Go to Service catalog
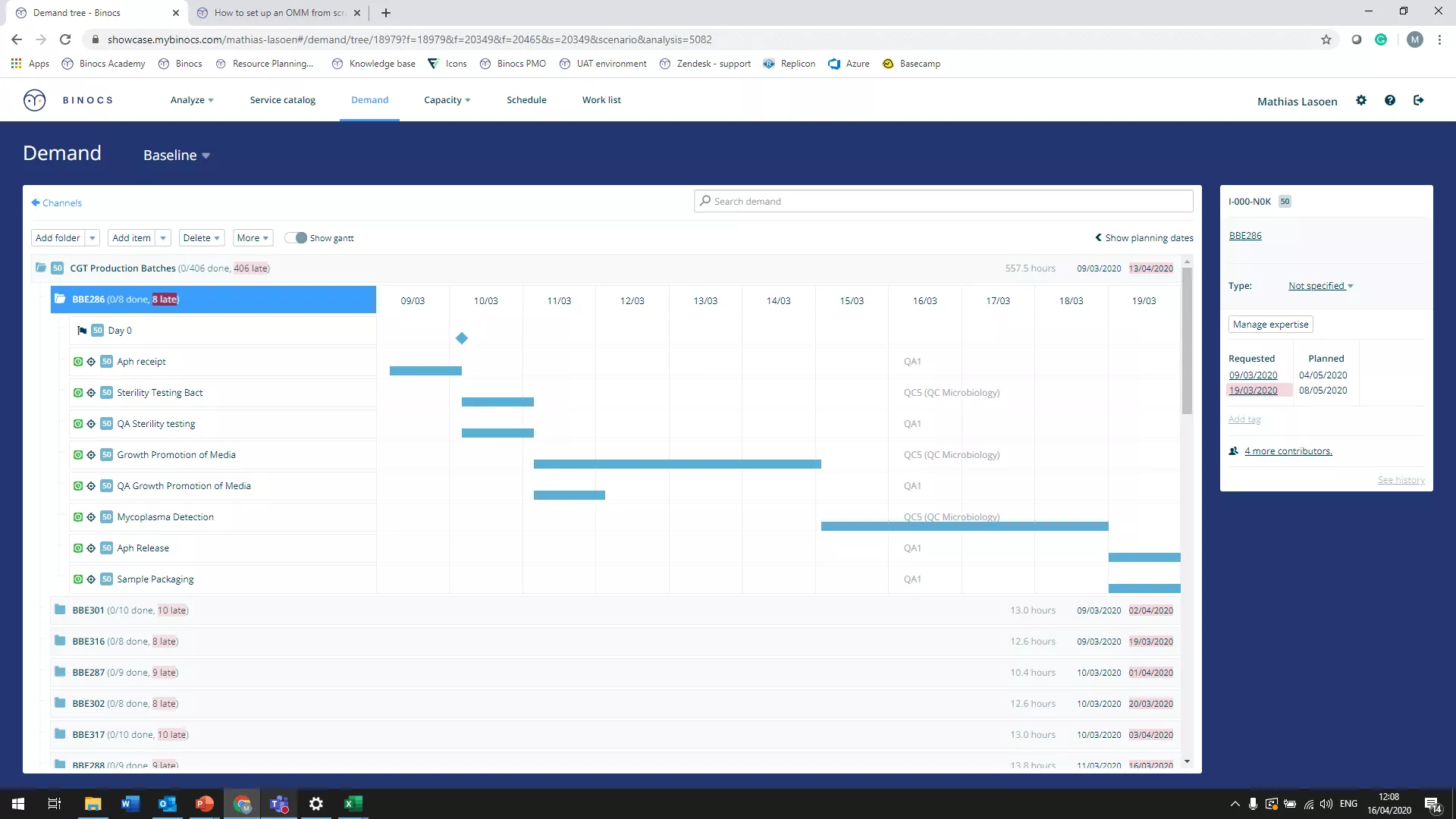Screen dimensions: 1456x819 283,100
